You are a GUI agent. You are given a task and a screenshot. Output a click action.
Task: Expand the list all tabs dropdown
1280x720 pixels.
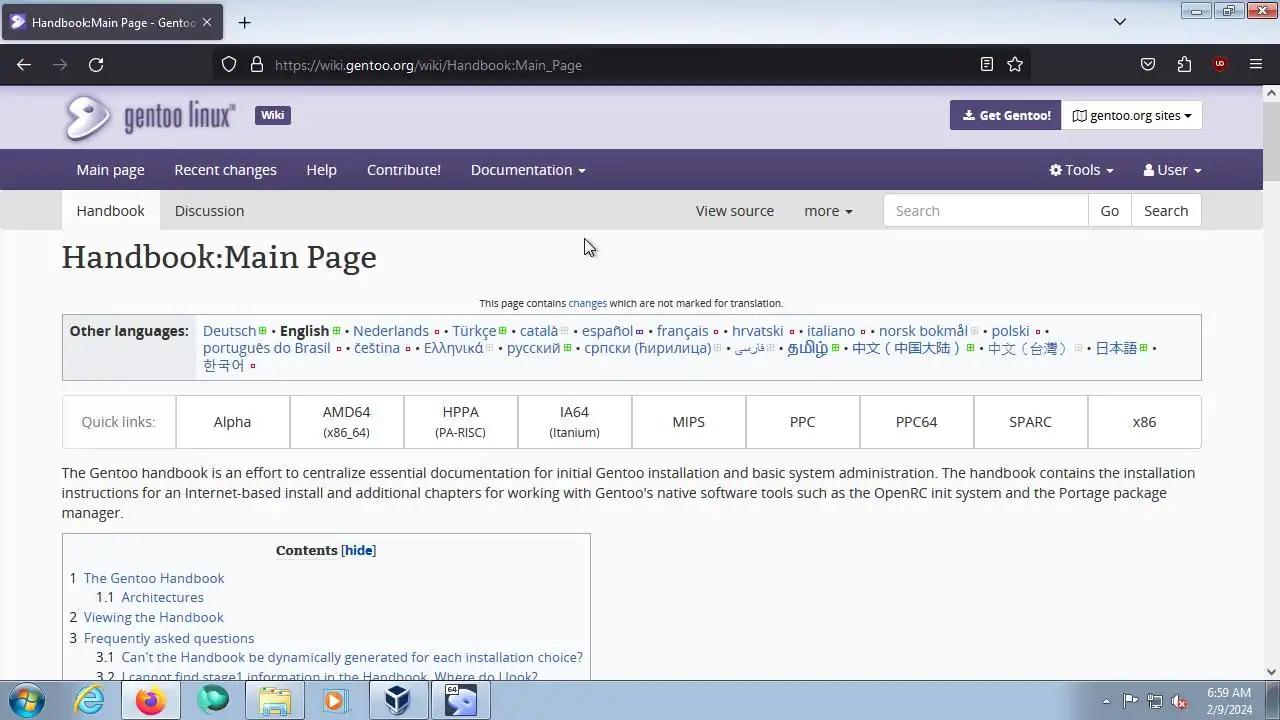(1120, 22)
